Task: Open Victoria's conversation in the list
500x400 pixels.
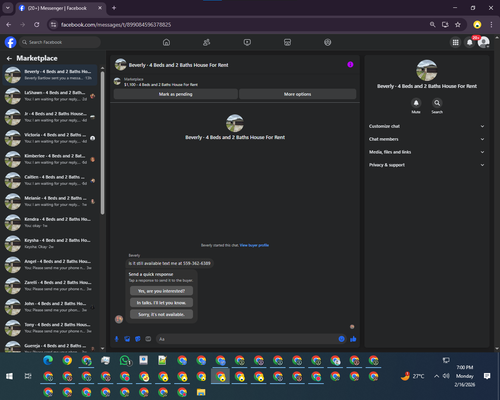Action: (50, 138)
